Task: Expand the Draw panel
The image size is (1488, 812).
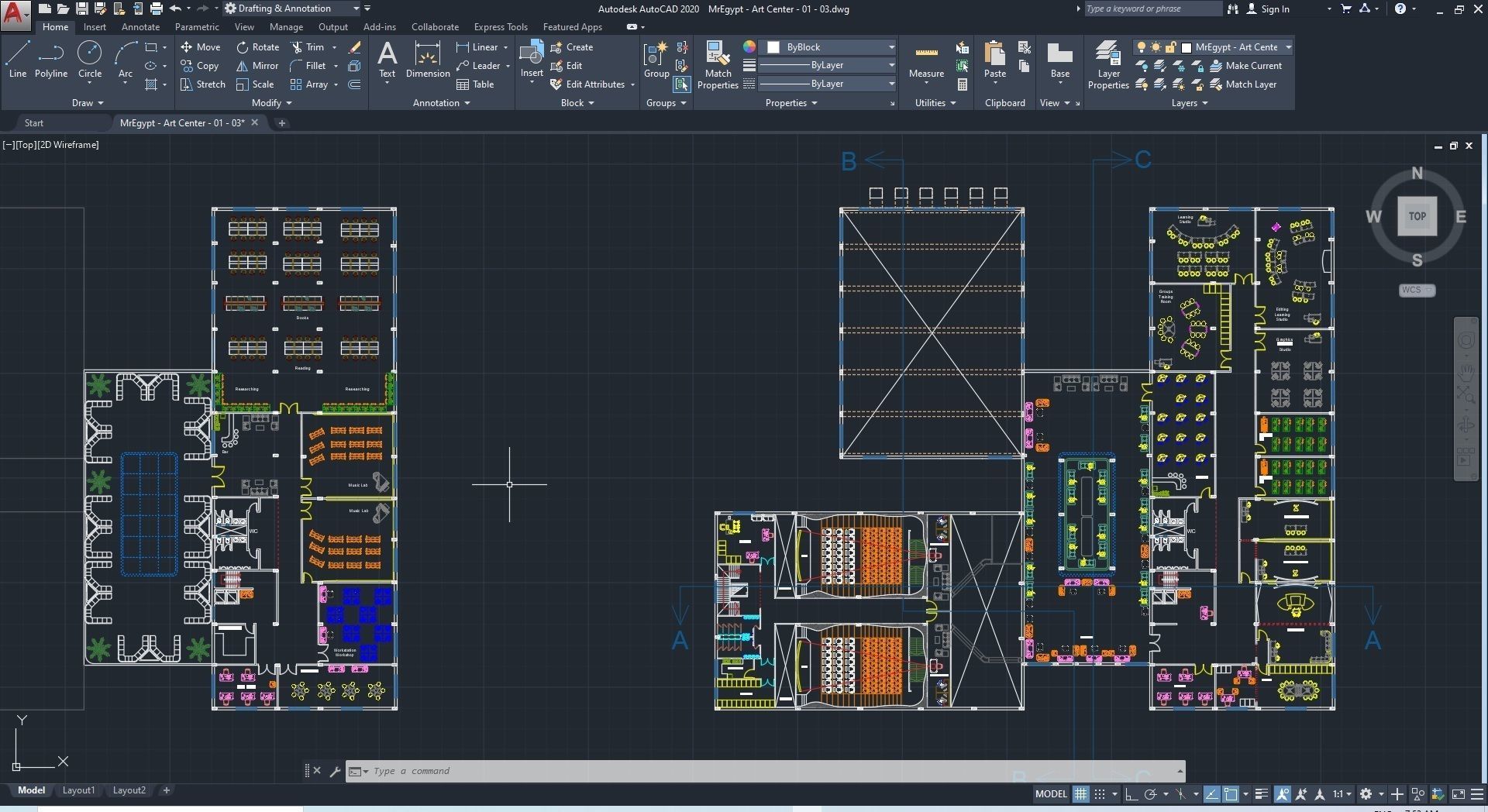Action: [x=88, y=103]
